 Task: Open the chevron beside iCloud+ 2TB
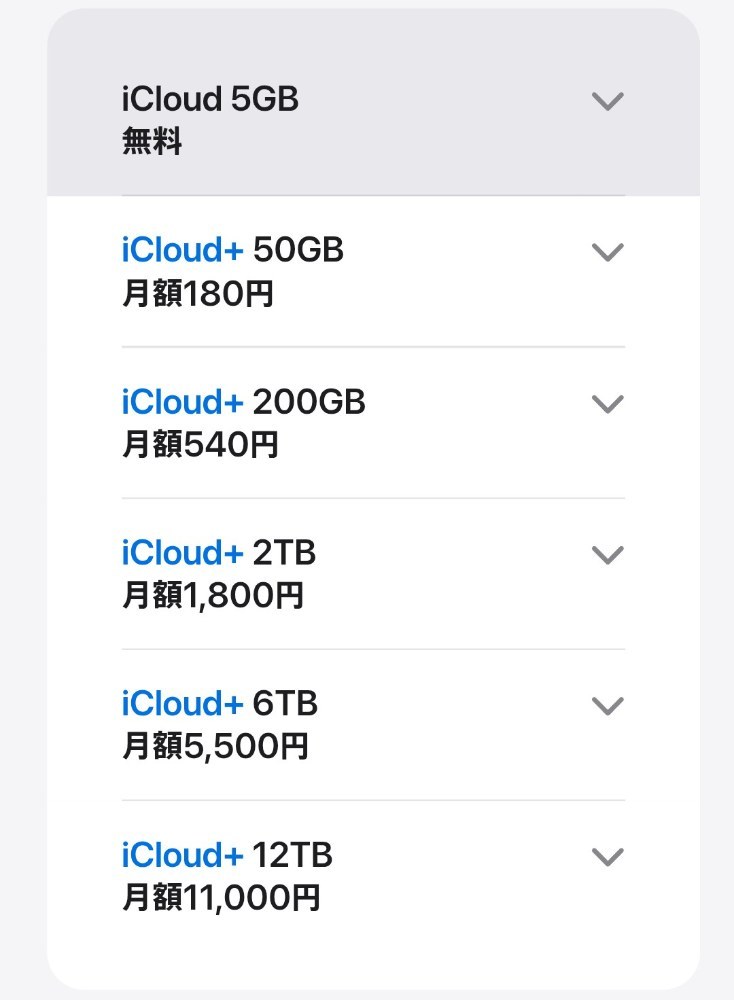click(x=607, y=555)
